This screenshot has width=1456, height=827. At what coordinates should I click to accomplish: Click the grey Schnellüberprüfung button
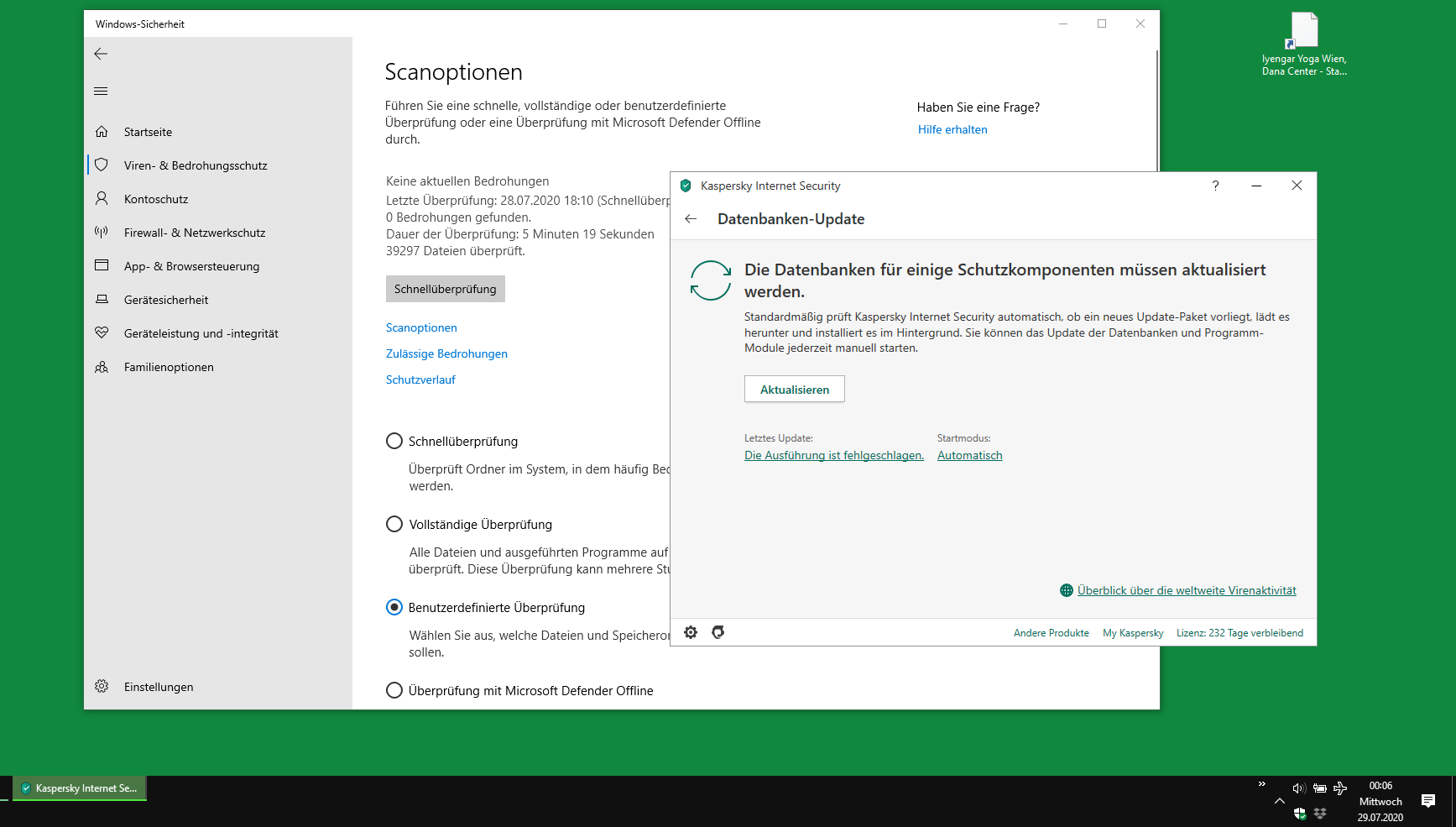pos(446,289)
